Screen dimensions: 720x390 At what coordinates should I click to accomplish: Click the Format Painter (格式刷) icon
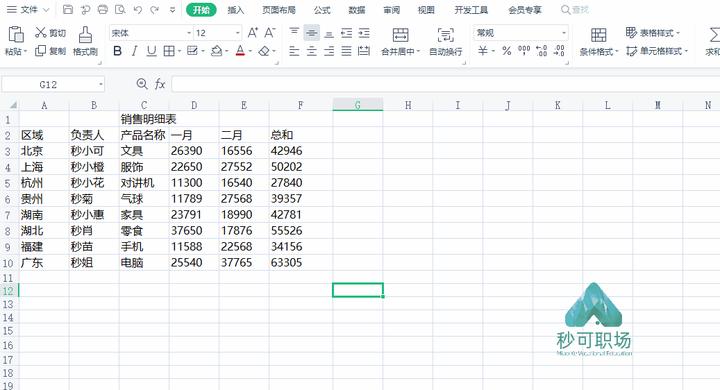click(85, 35)
